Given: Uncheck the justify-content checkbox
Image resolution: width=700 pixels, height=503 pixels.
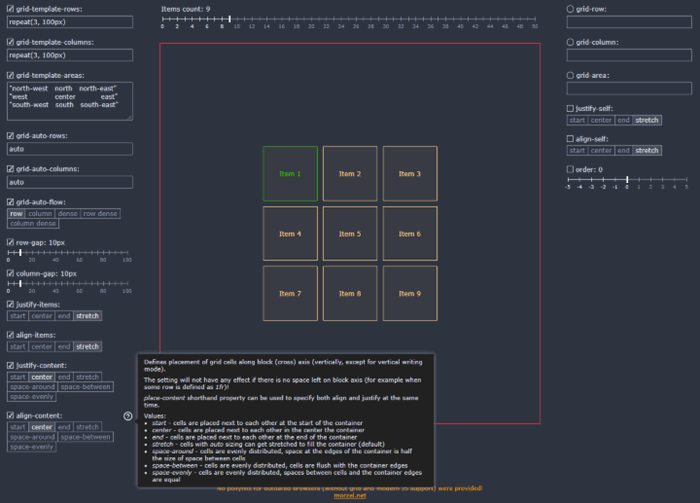Looking at the screenshot, I should click(x=10, y=365).
